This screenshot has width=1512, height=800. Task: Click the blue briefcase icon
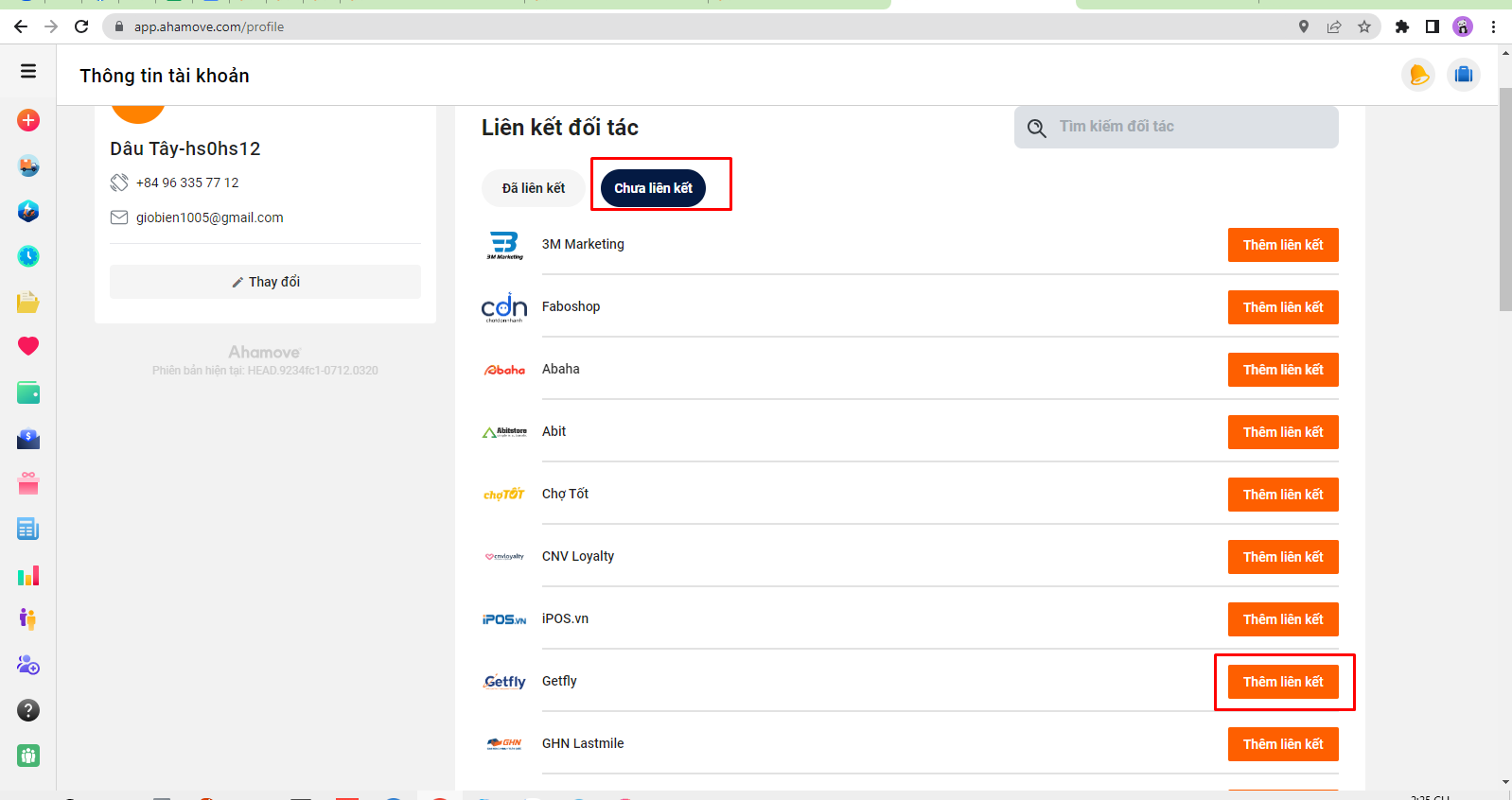(x=1463, y=75)
